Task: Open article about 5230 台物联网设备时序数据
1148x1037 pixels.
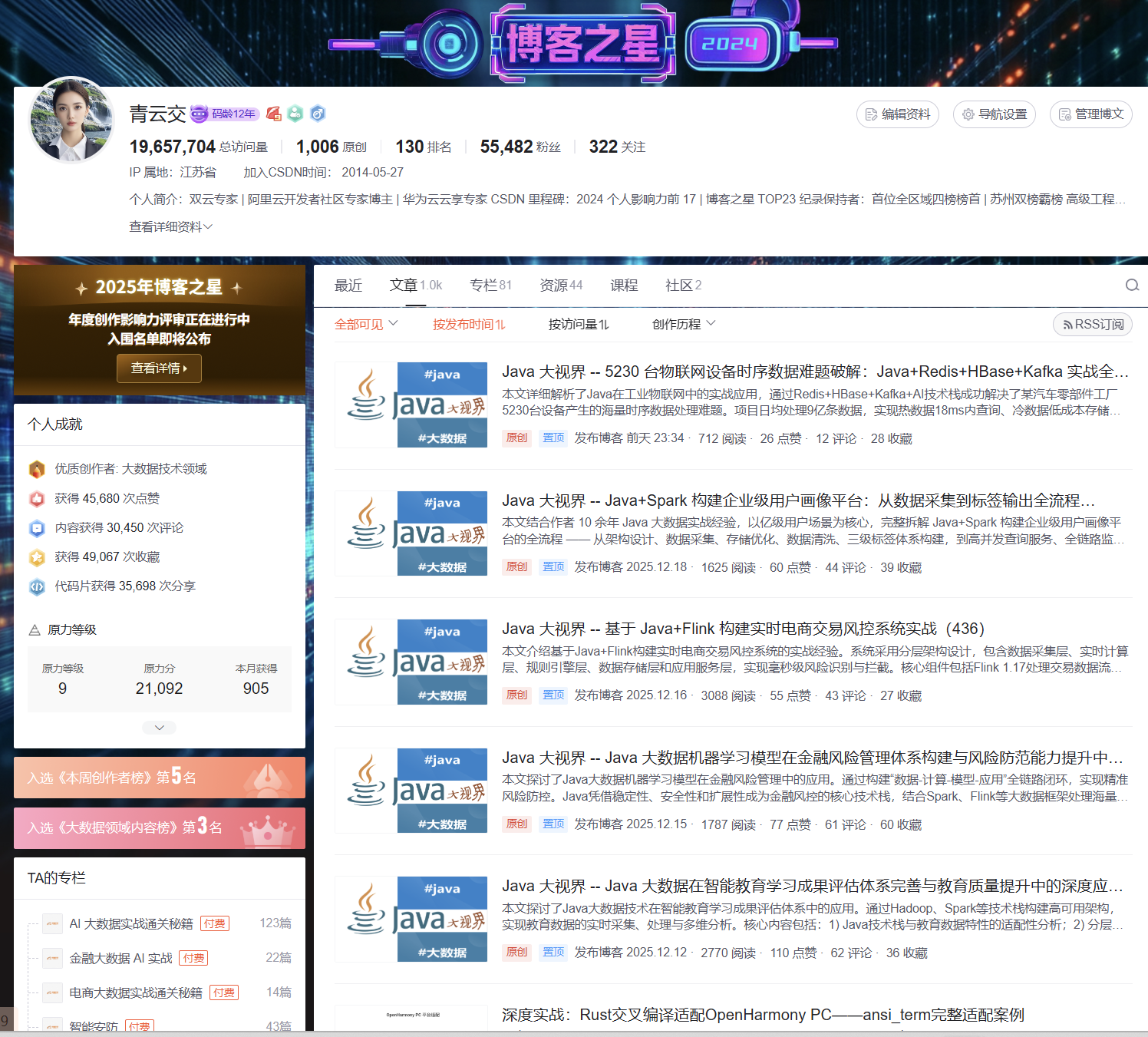Action: (815, 372)
